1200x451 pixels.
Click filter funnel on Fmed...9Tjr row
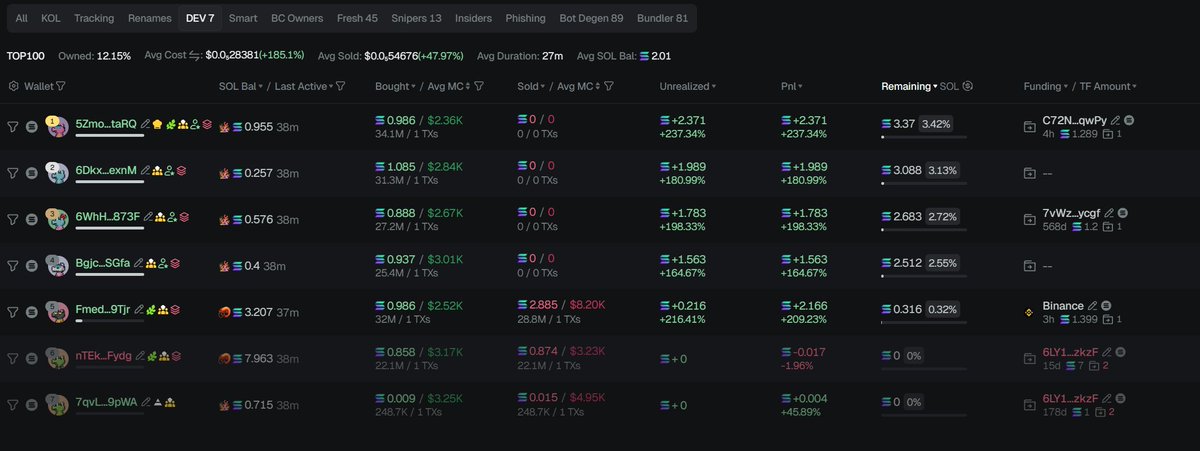13,311
